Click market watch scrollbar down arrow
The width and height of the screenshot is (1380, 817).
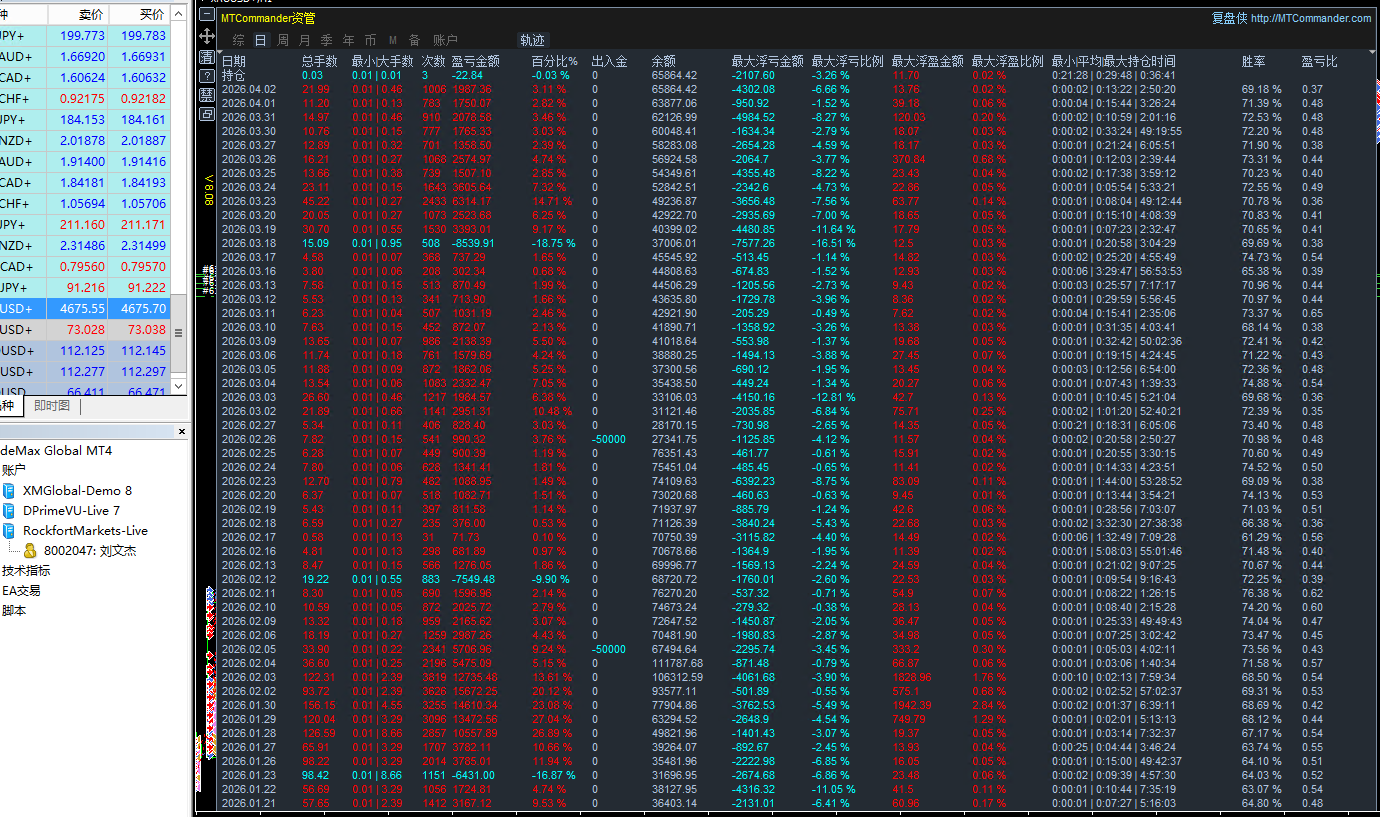179,386
